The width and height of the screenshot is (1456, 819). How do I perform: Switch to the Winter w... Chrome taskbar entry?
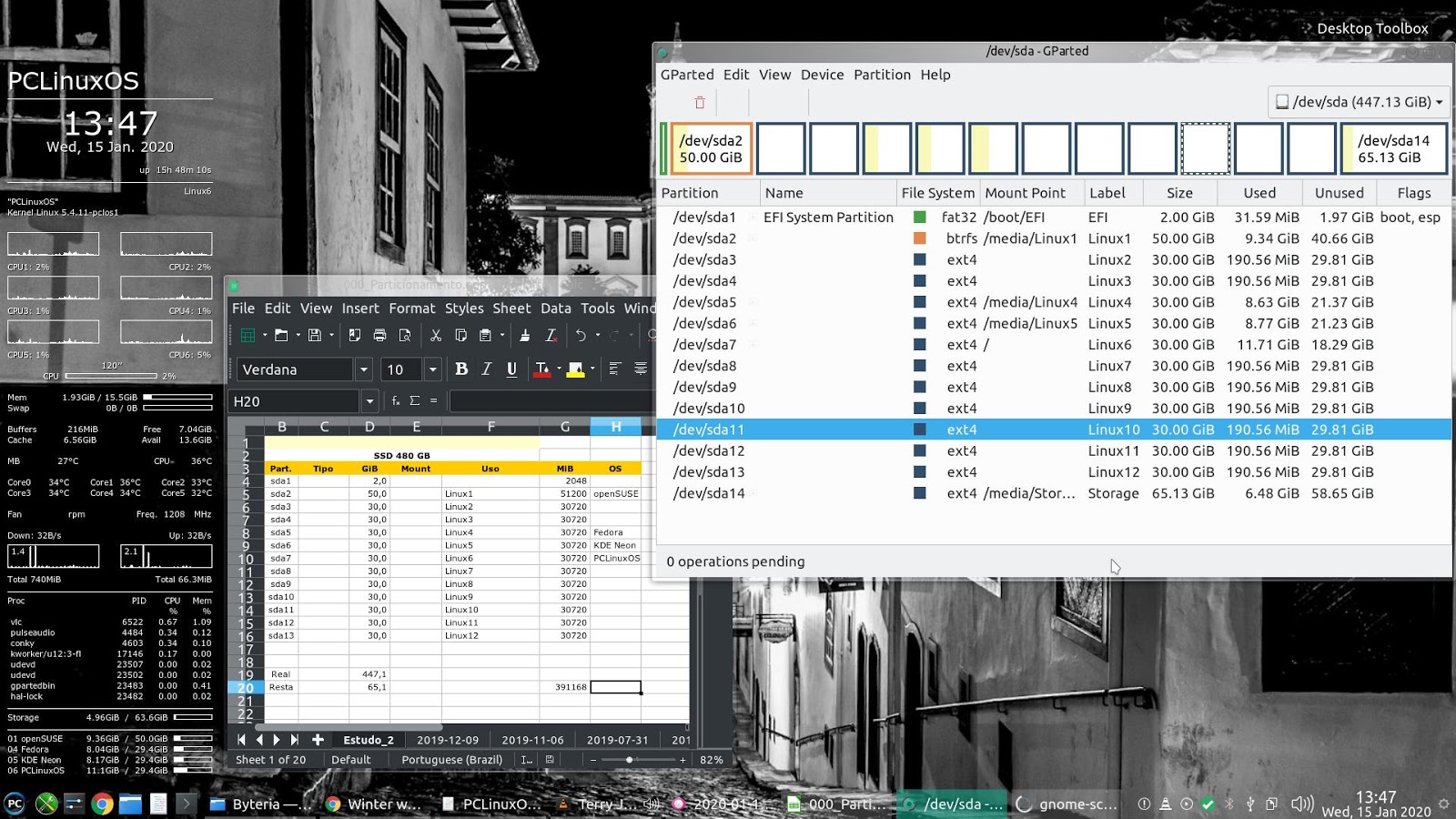click(374, 804)
